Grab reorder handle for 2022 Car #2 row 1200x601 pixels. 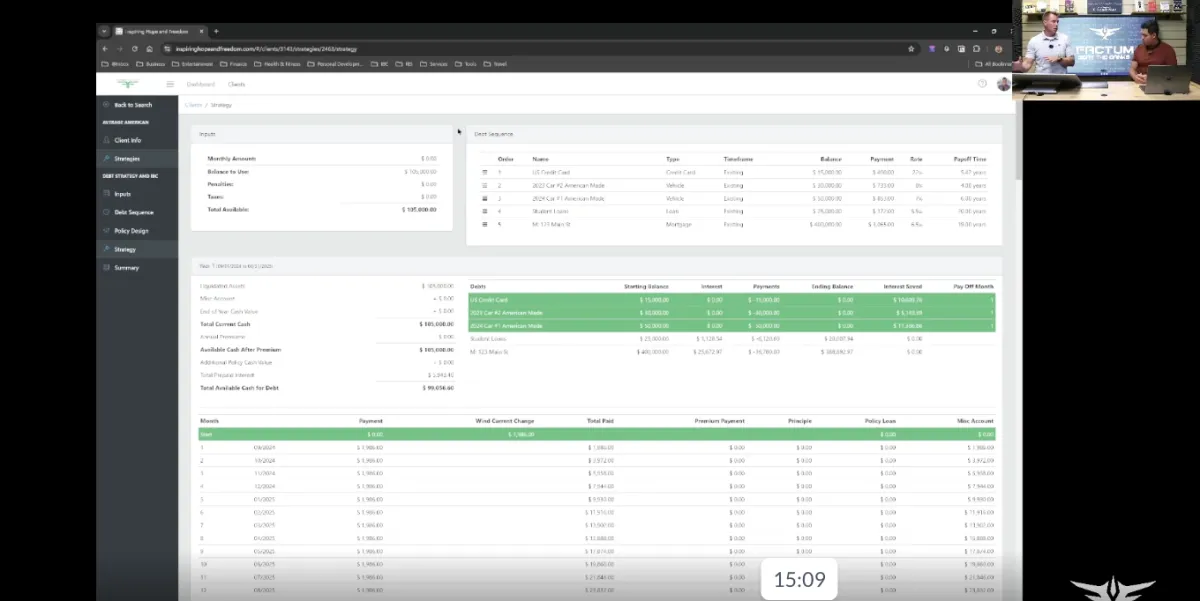click(x=485, y=185)
